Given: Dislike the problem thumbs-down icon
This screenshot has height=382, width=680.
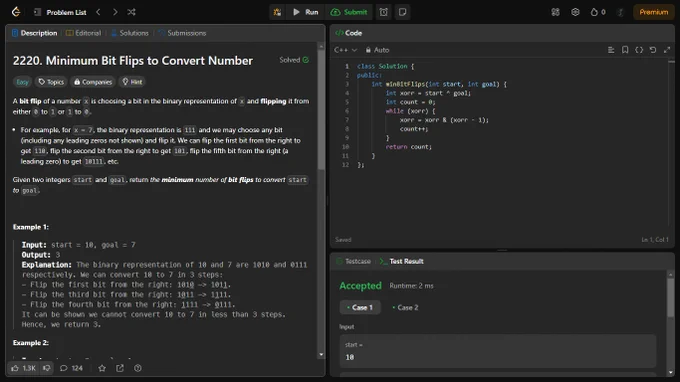Looking at the screenshot, I should click(46, 368).
